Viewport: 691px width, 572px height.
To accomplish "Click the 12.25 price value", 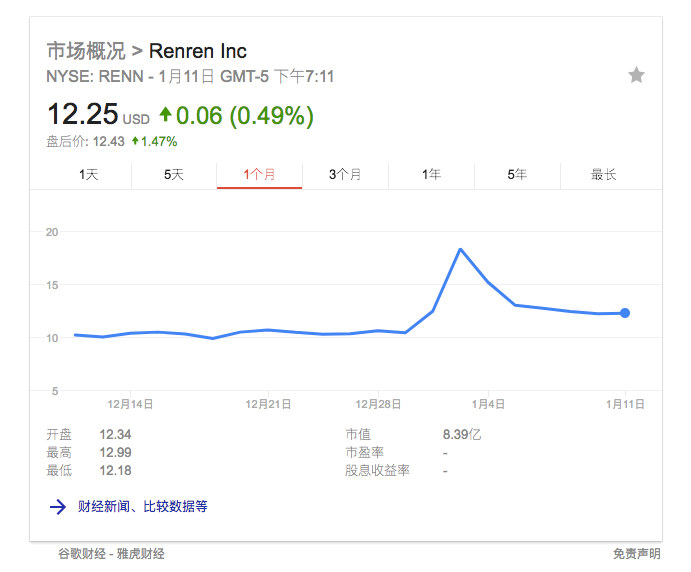I will [x=83, y=114].
